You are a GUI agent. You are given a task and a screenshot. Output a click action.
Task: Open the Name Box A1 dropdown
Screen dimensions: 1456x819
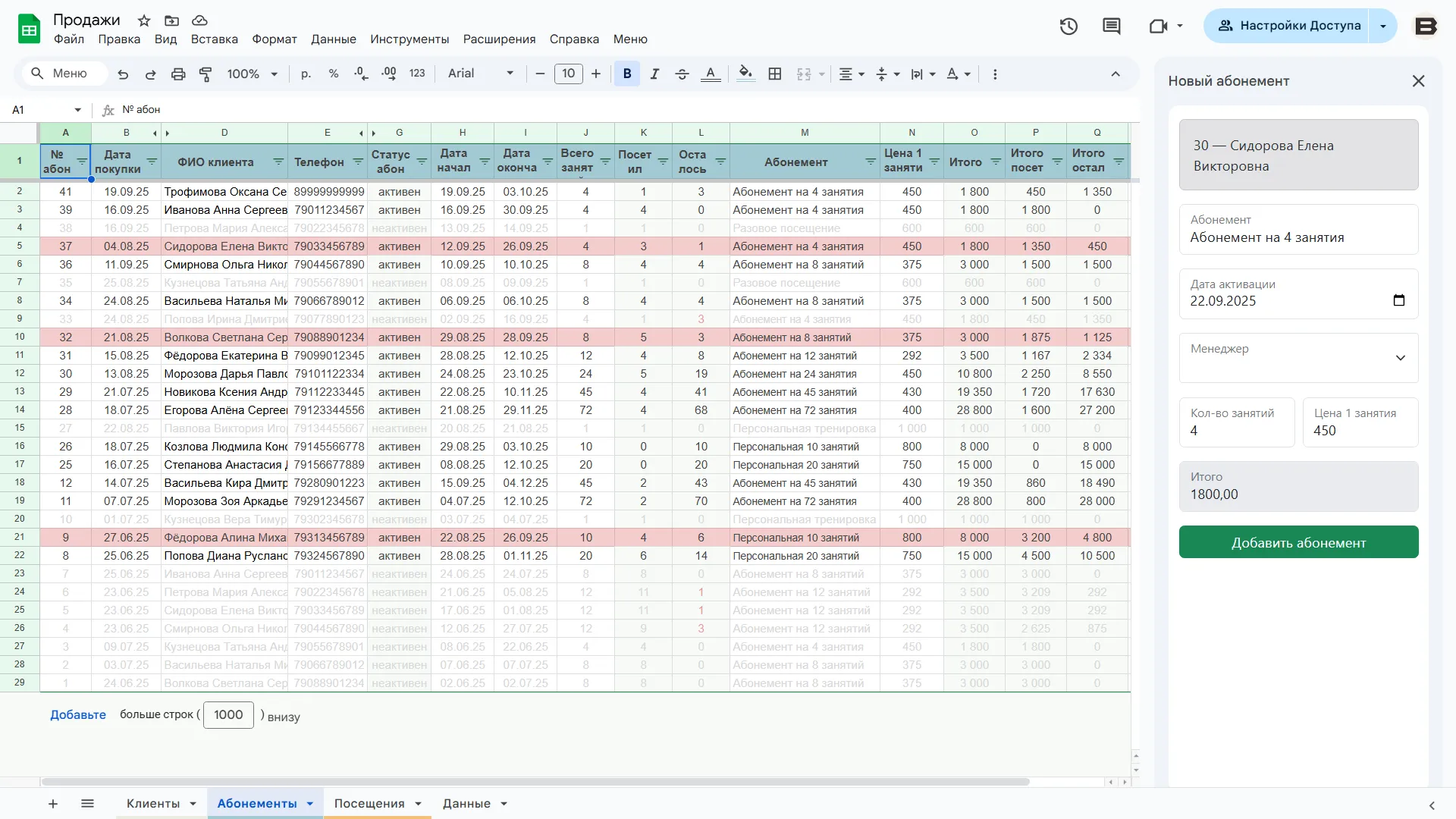[77, 110]
